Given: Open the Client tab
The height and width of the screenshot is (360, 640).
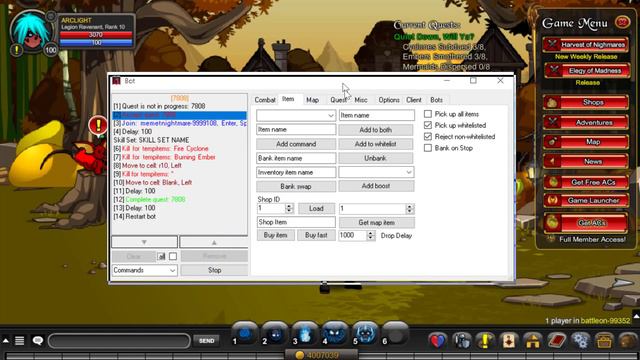Looking at the screenshot, I should 413,100.
